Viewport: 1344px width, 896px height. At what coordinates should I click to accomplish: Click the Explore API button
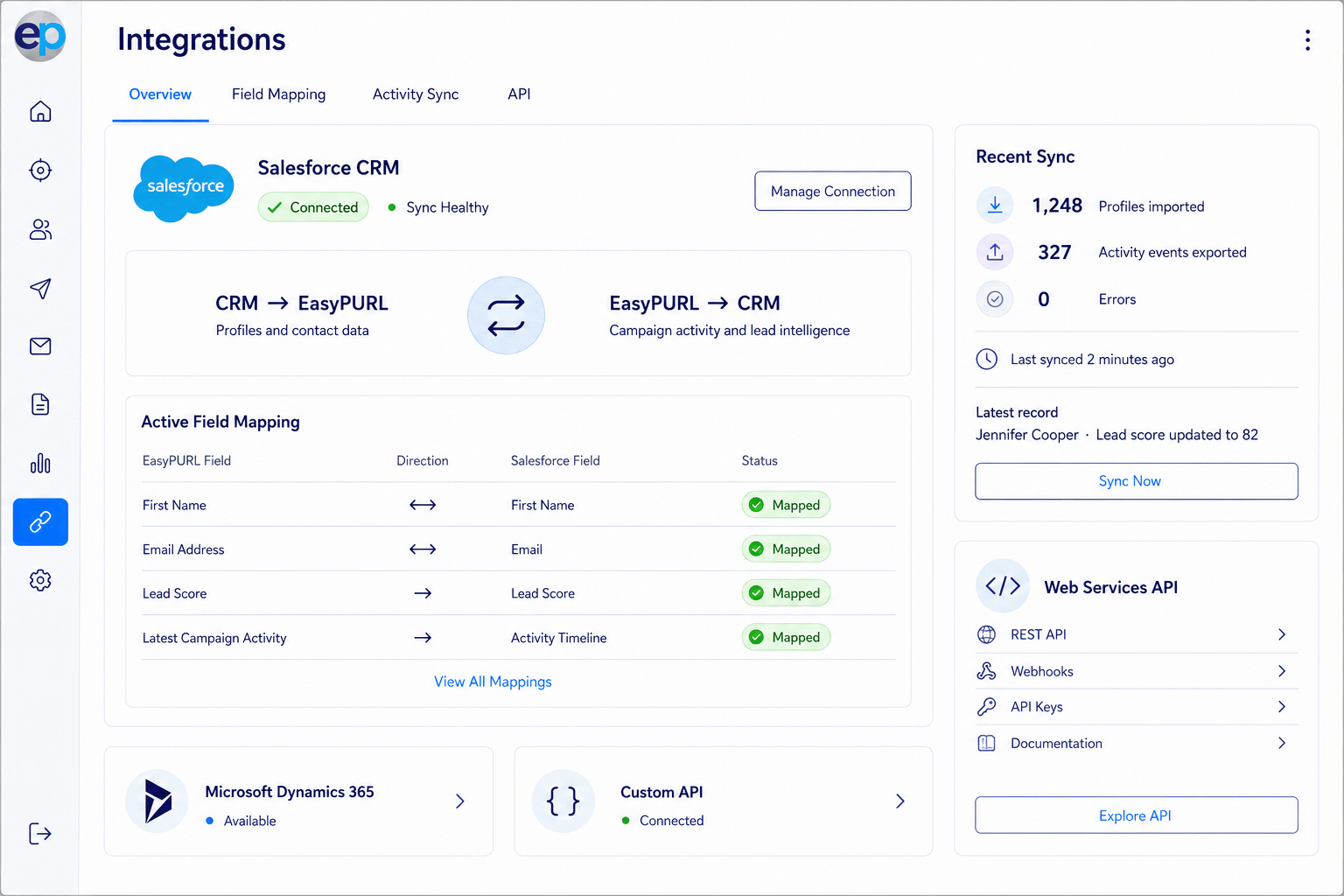click(x=1137, y=815)
